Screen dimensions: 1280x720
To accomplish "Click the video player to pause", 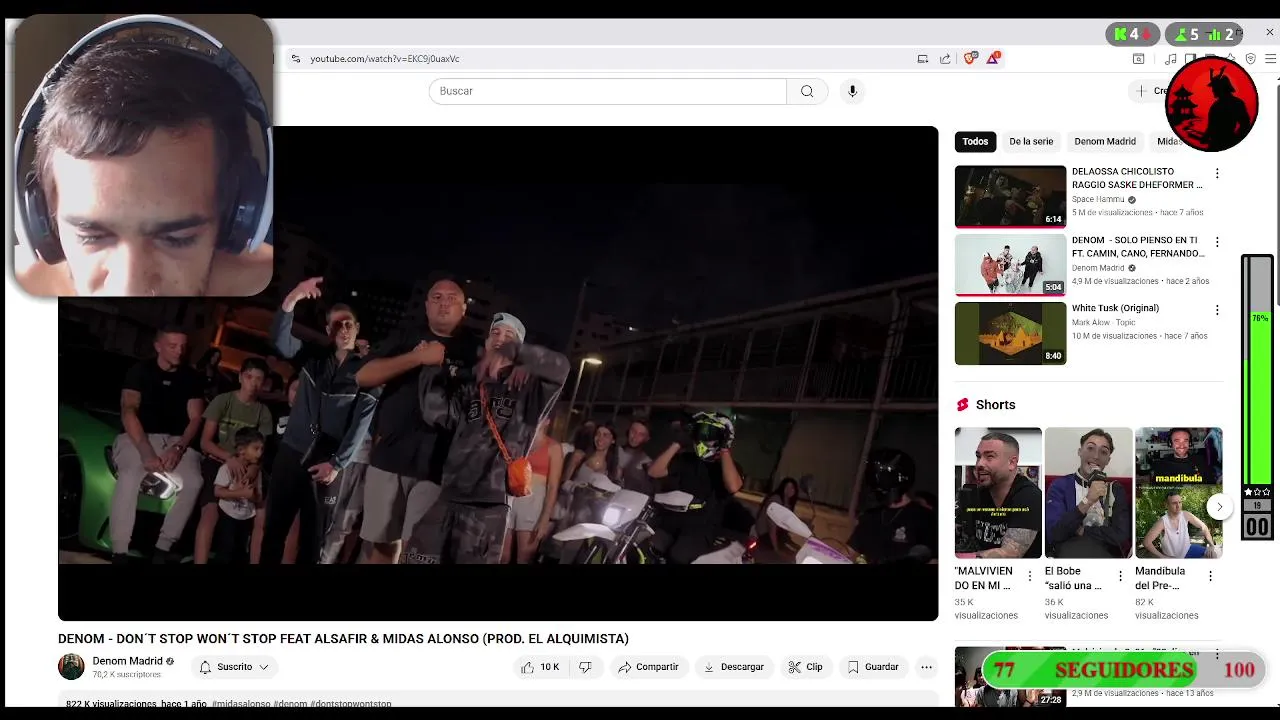I will tap(498, 373).
